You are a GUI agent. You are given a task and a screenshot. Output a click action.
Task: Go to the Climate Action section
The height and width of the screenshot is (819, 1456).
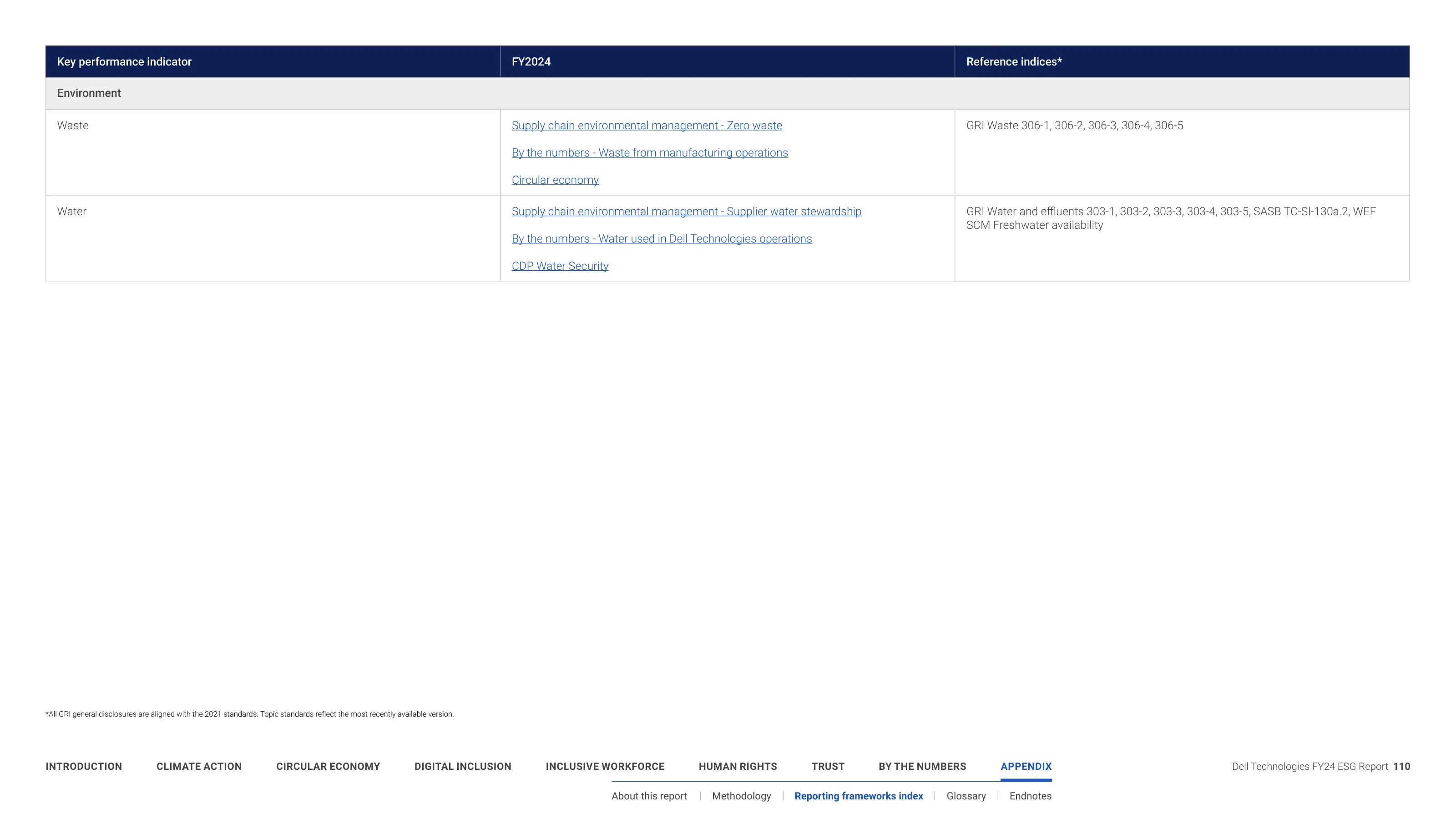point(199,766)
